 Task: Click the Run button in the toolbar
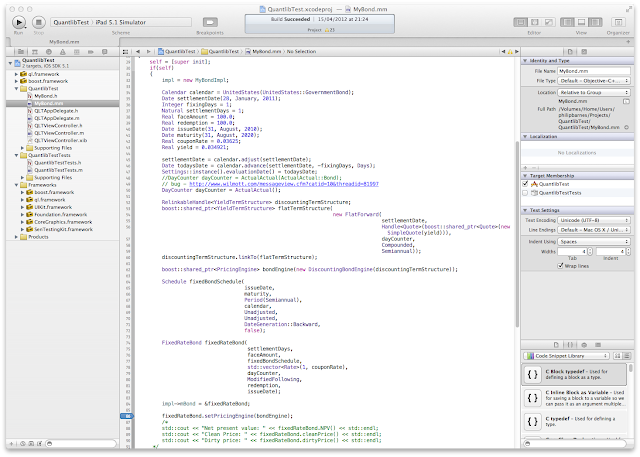point(18,22)
